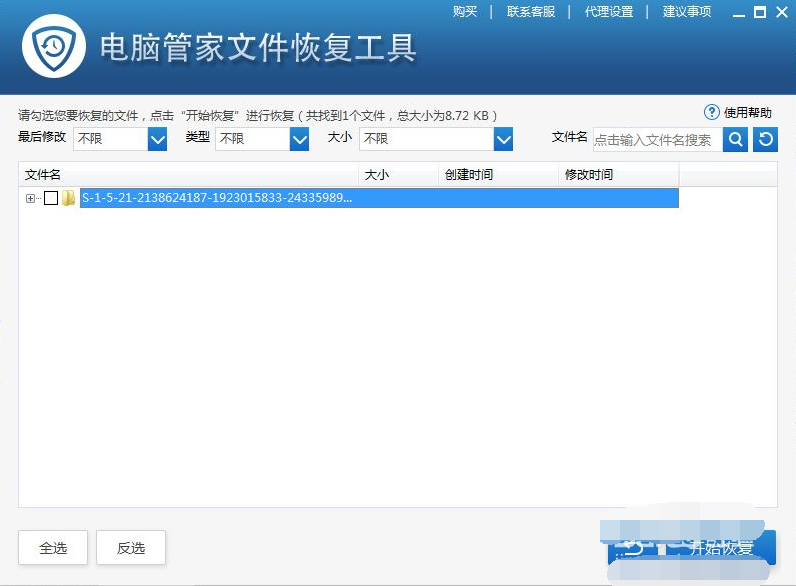Click the shield logo in the header

(x=46, y=46)
